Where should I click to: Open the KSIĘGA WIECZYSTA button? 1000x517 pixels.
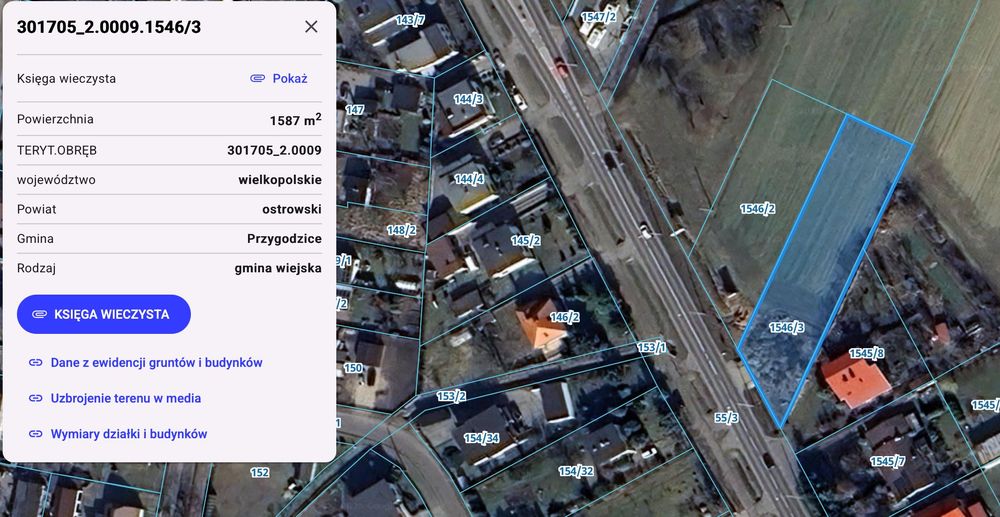[x=104, y=314]
